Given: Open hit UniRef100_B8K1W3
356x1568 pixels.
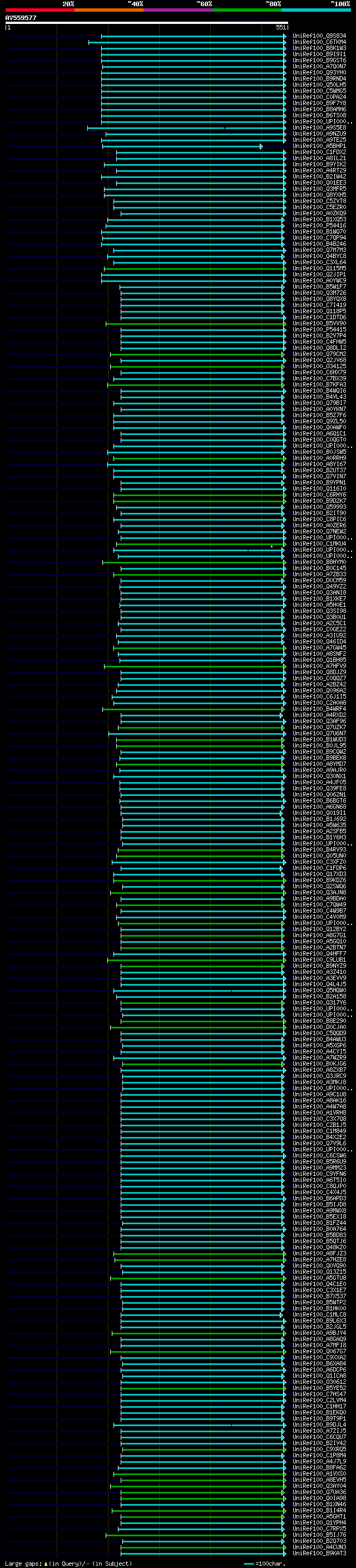Looking at the screenshot, I should (319, 48).
